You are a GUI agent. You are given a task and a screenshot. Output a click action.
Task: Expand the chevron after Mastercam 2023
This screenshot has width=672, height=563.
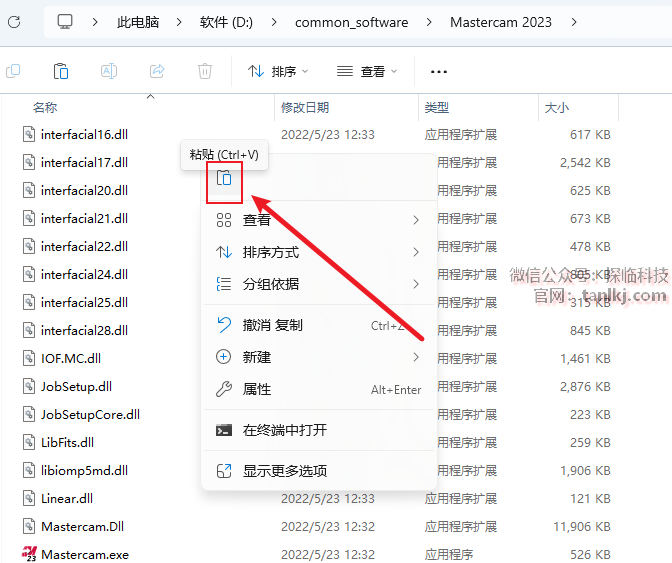574,22
